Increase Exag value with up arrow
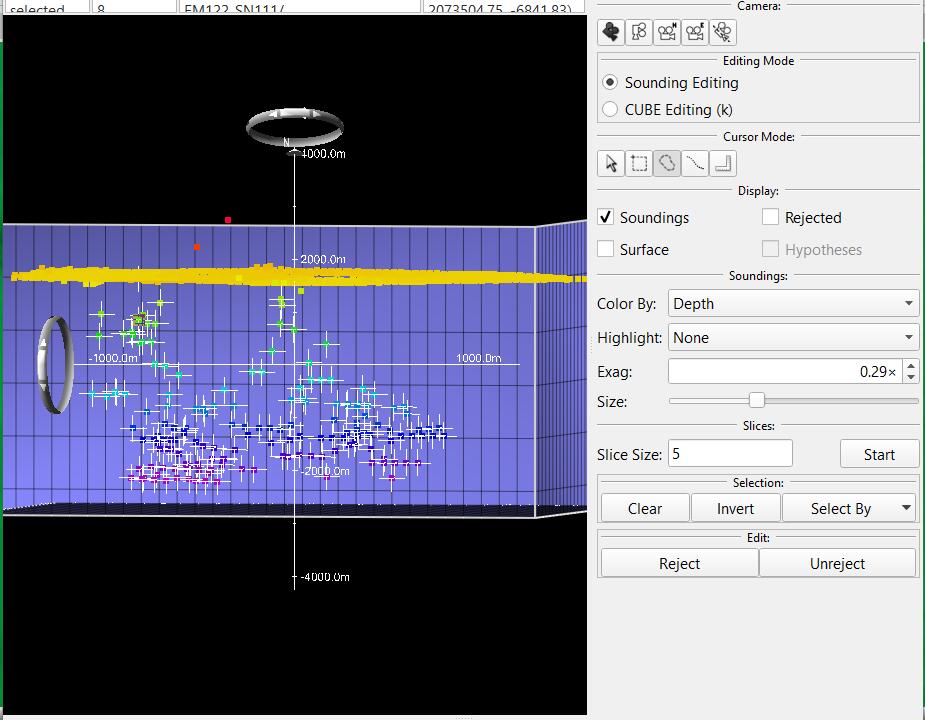The width and height of the screenshot is (925, 720). click(x=911, y=366)
